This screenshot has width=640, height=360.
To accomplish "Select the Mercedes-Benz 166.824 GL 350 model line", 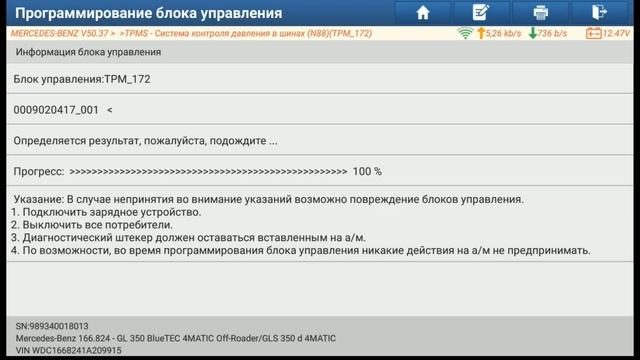I will (x=176, y=338).
